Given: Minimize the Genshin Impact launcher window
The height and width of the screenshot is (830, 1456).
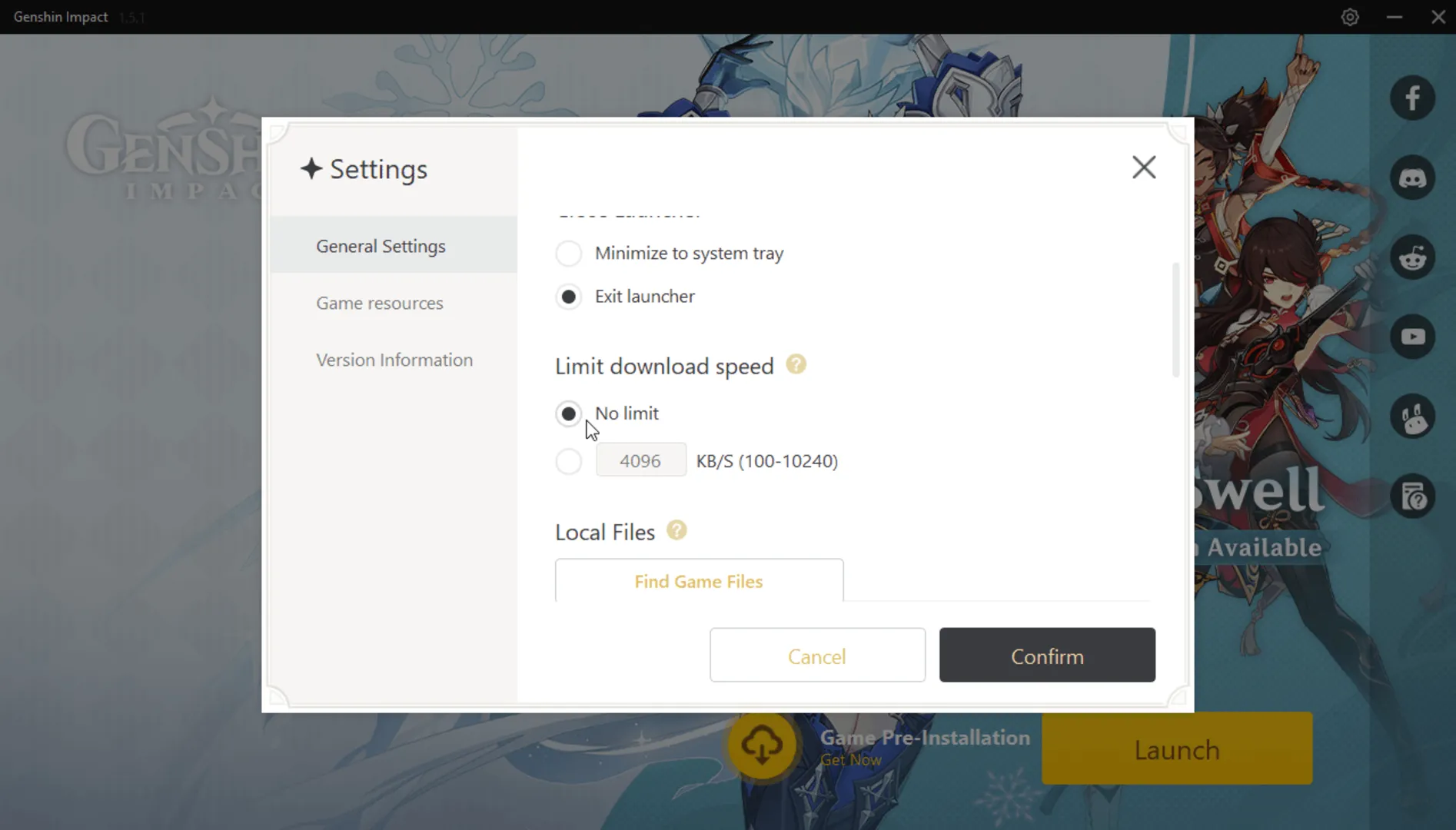Looking at the screenshot, I should [x=1395, y=17].
